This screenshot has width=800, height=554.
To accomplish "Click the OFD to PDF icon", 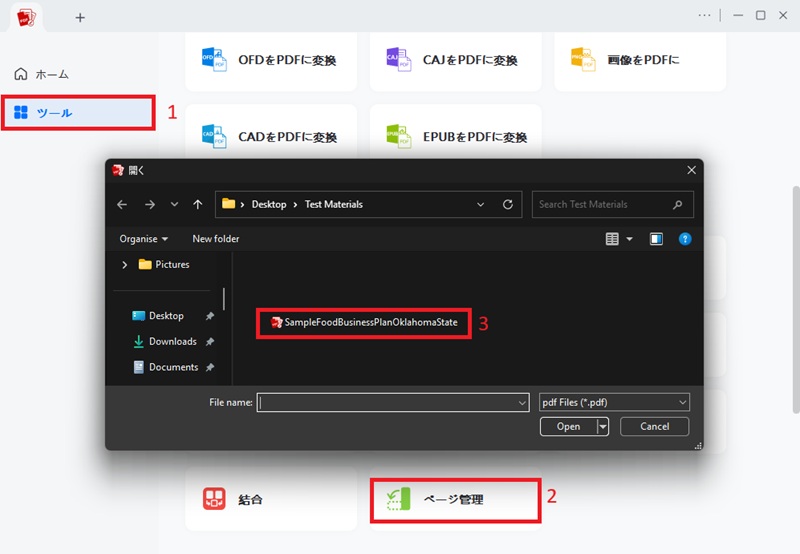I will point(214,60).
